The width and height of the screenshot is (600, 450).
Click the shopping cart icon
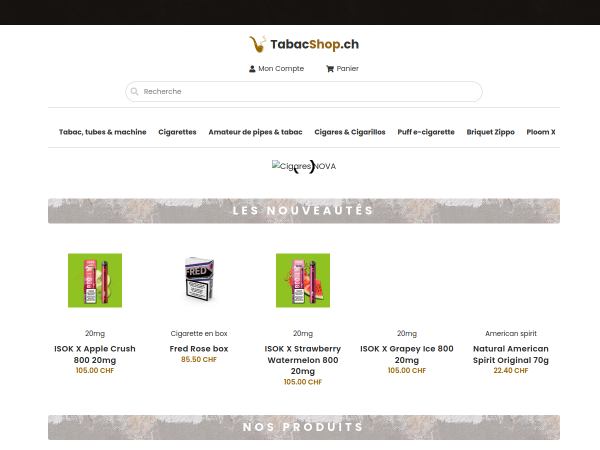click(x=329, y=69)
